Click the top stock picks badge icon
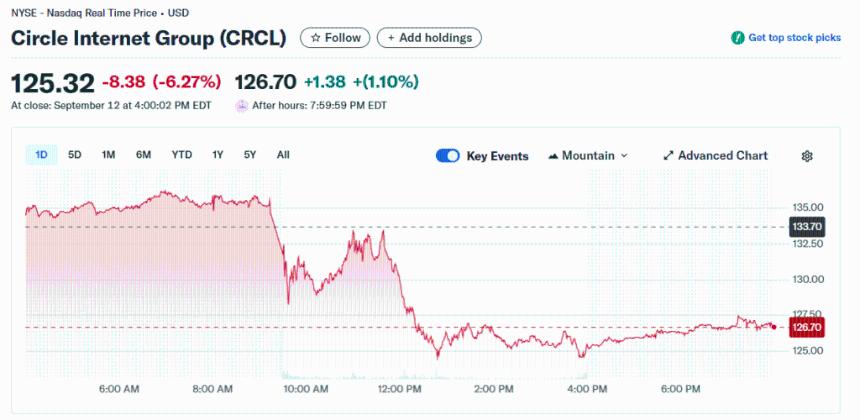Viewport: 860px width, 420px height. (737, 38)
